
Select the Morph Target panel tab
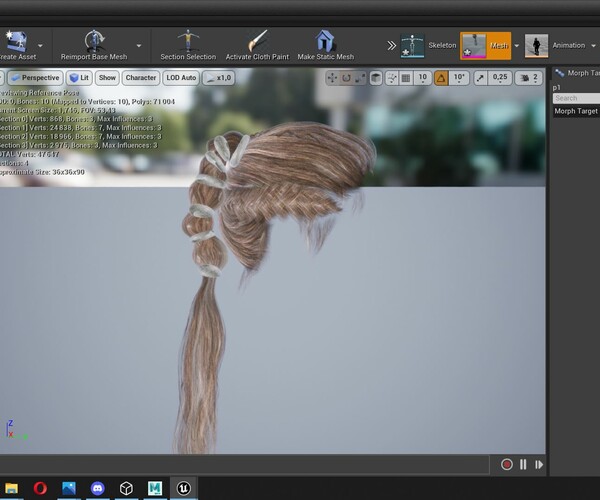click(577, 73)
